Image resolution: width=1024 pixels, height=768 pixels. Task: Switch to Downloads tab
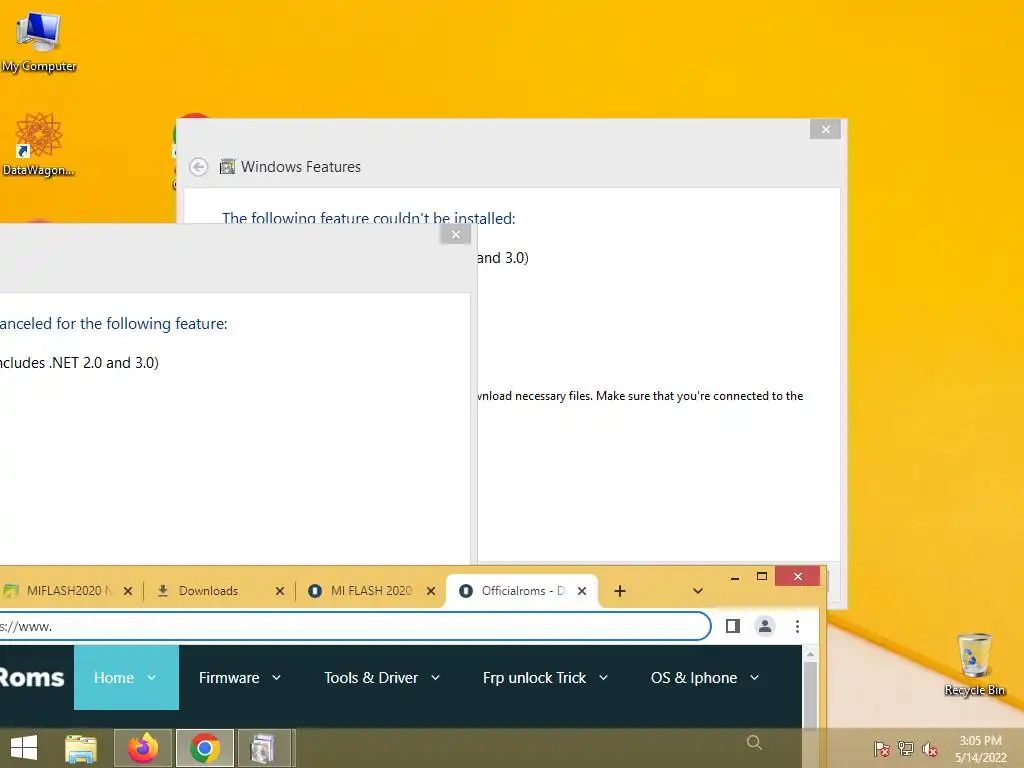coord(219,590)
